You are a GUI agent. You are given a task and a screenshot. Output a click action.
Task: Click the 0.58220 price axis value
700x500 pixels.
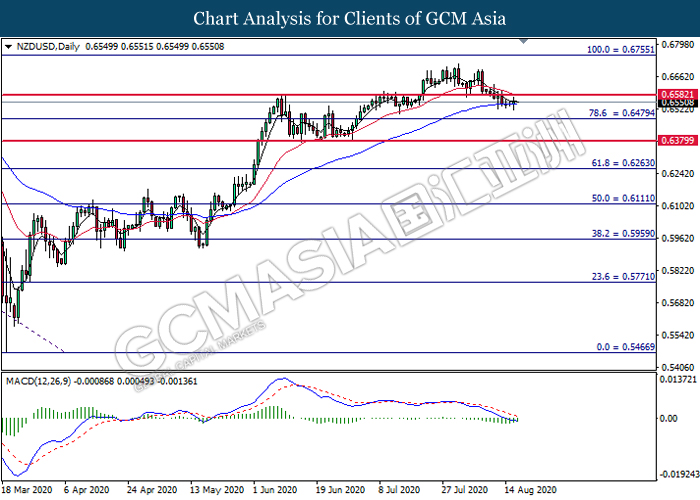[678, 271]
